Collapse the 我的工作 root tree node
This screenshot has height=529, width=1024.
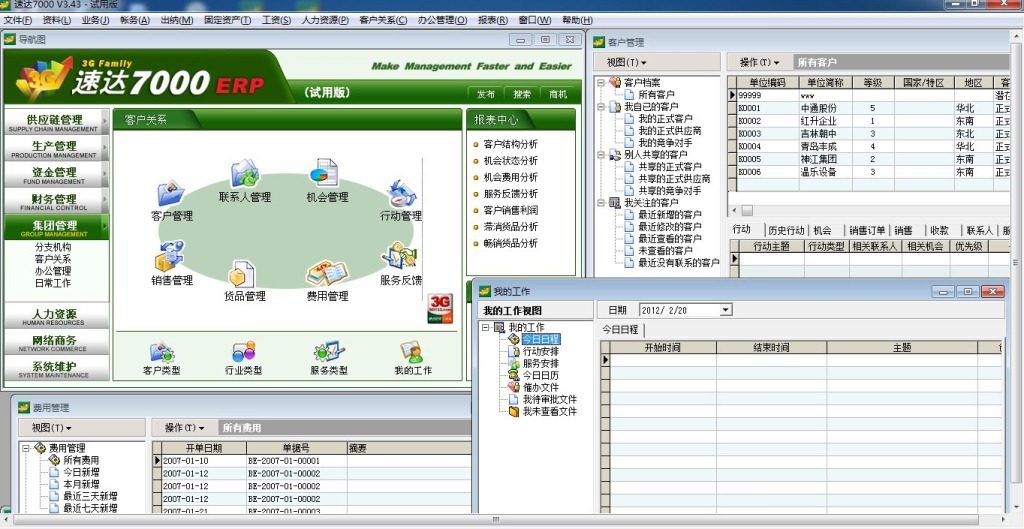point(486,327)
